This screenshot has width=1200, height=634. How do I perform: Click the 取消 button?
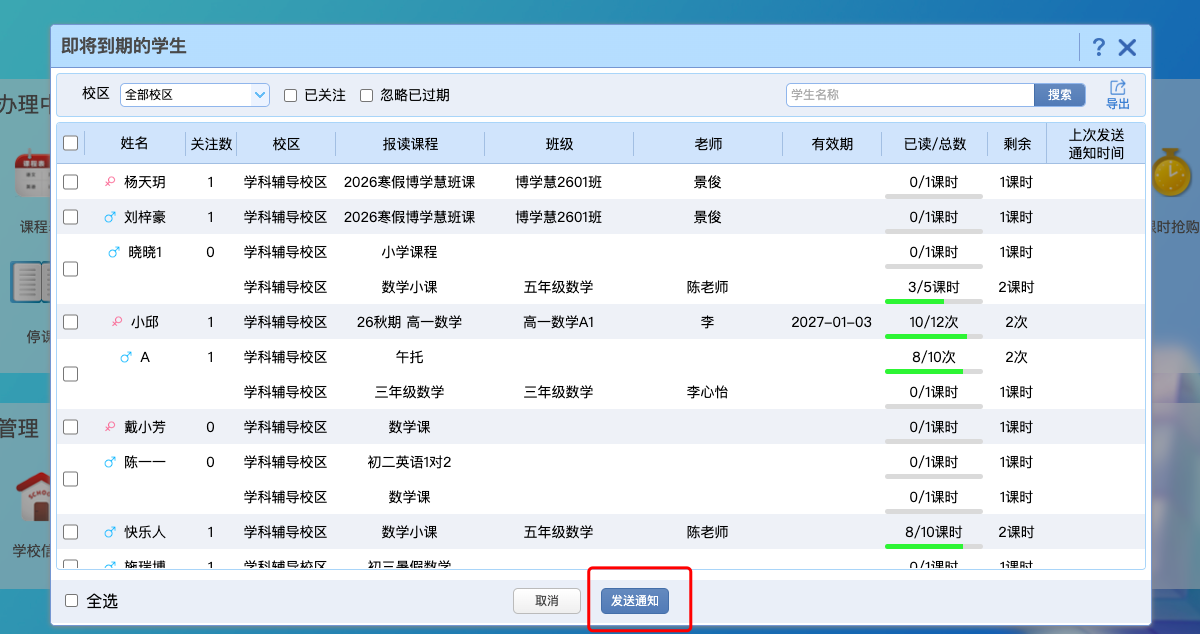coord(546,601)
